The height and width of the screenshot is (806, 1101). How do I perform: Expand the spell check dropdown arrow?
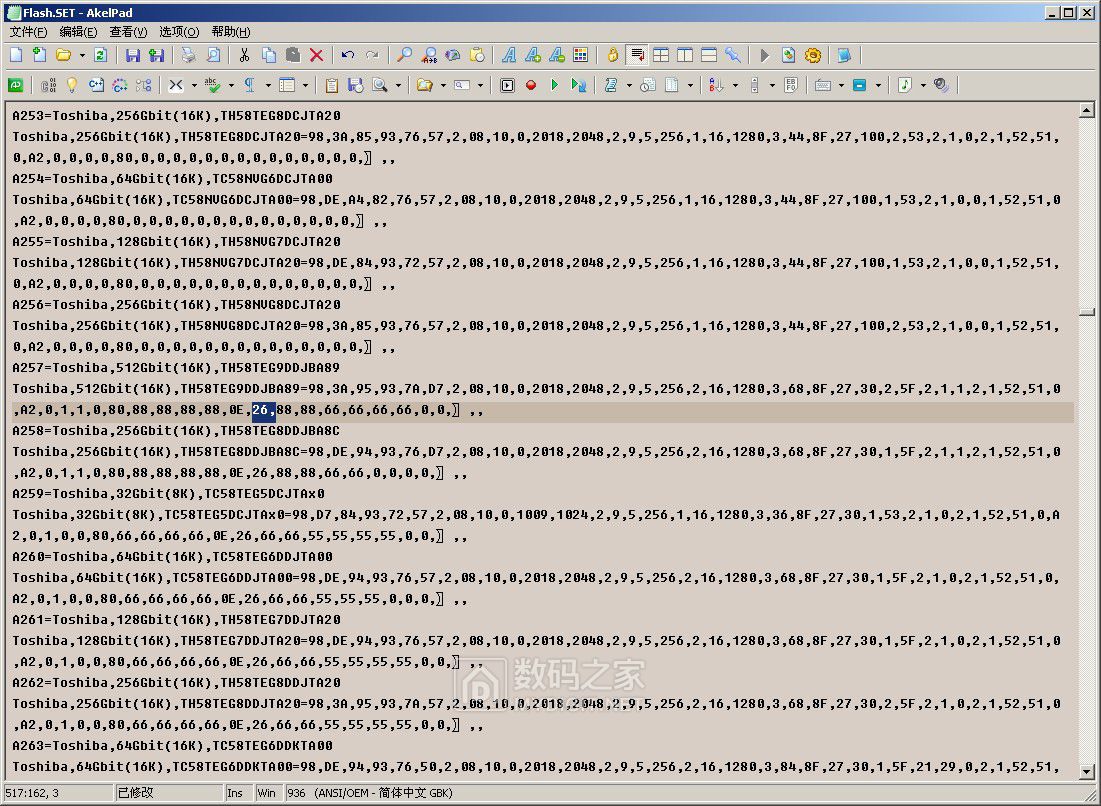coord(231,85)
